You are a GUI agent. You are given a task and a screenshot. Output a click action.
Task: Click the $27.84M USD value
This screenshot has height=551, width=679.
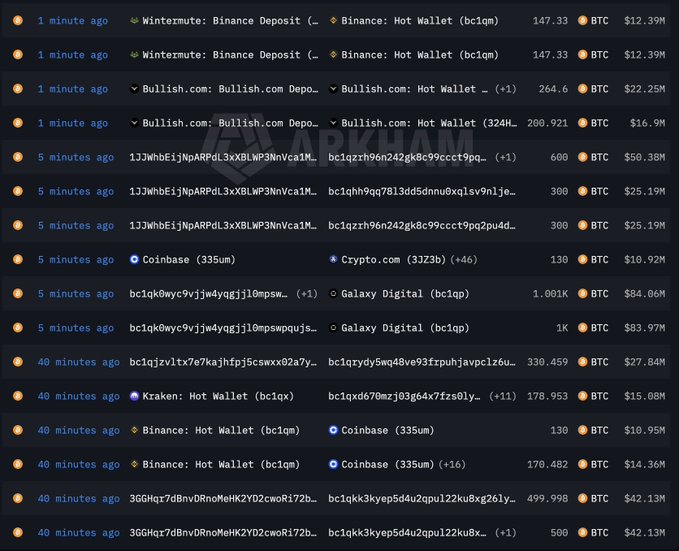tap(644, 362)
